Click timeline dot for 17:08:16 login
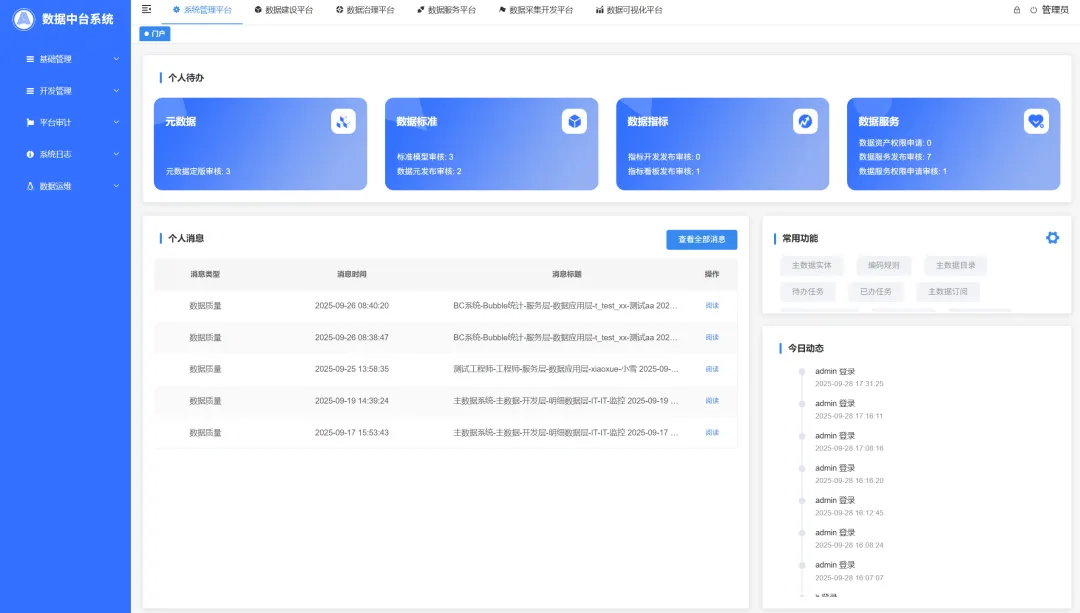Screen dimensions: 1080x613 tap(802, 436)
